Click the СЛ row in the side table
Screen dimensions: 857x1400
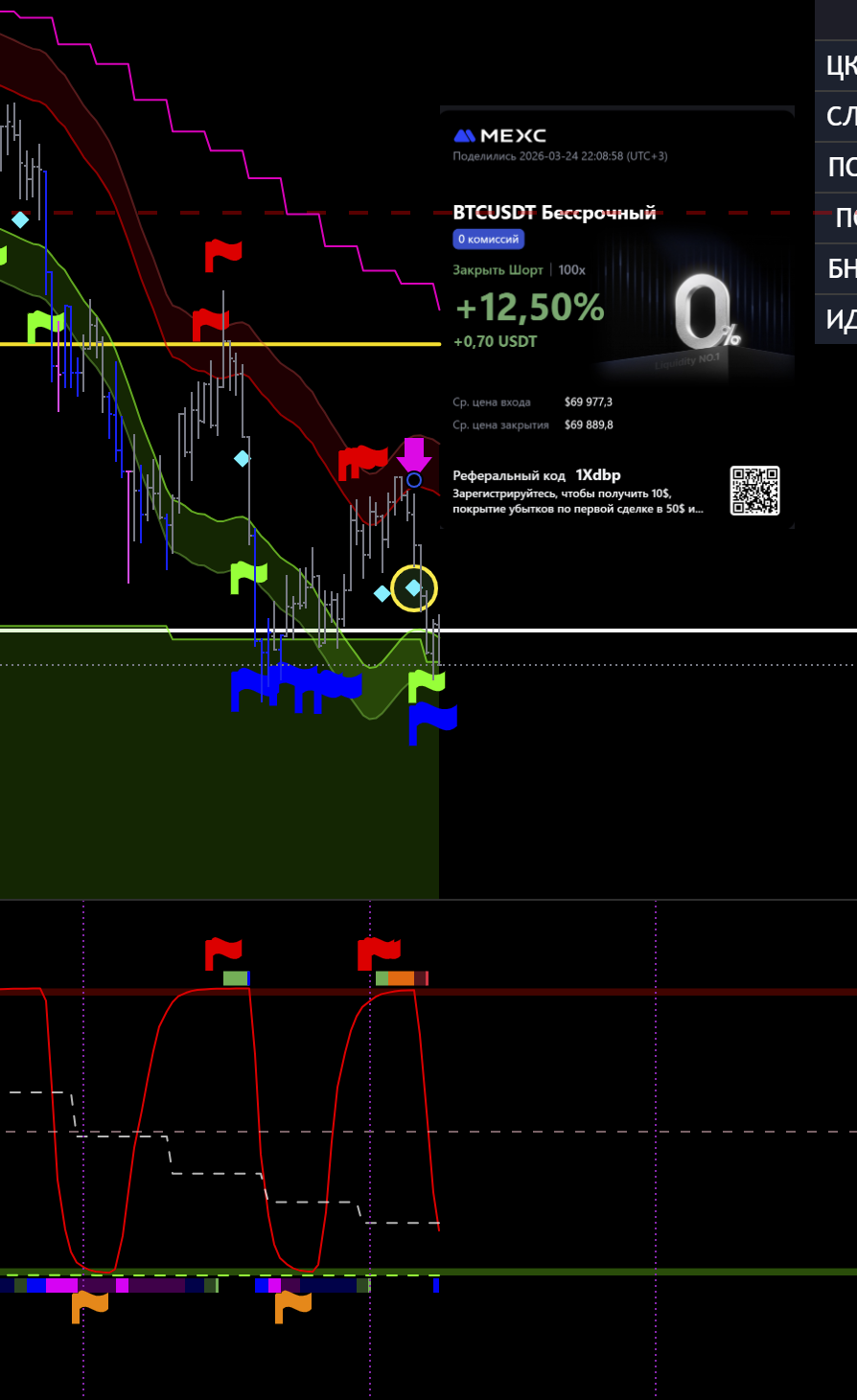tap(840, 116)
